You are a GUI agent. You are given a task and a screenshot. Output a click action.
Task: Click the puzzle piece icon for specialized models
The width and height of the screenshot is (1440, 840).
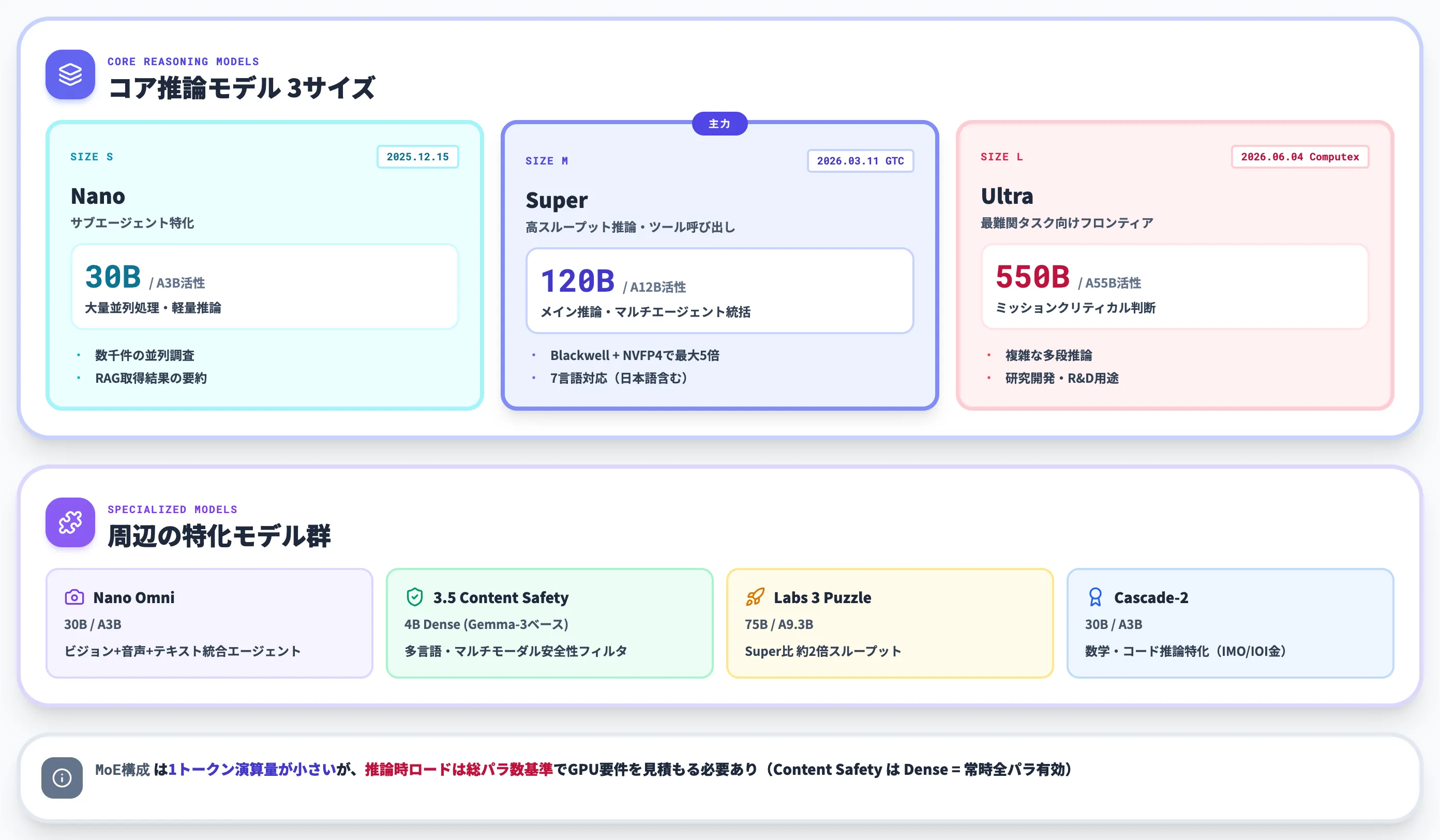(x=70, y=522)
